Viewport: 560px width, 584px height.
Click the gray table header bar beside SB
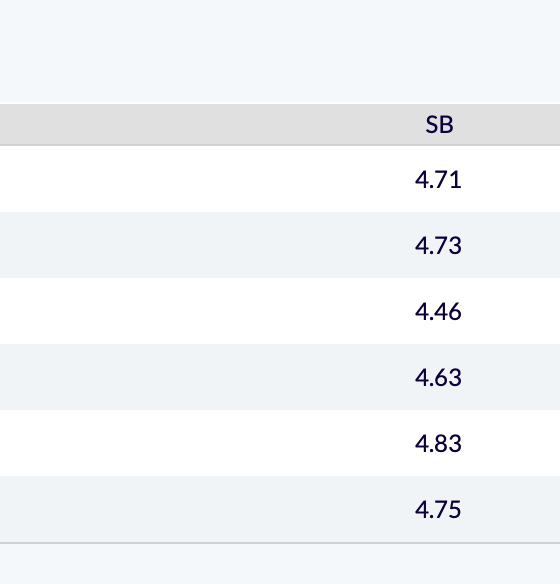tap(209, 125)
